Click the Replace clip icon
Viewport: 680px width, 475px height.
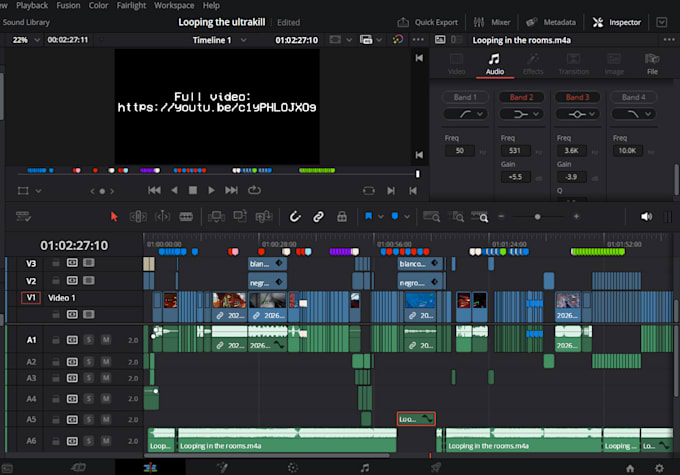(x=264, y=216)
